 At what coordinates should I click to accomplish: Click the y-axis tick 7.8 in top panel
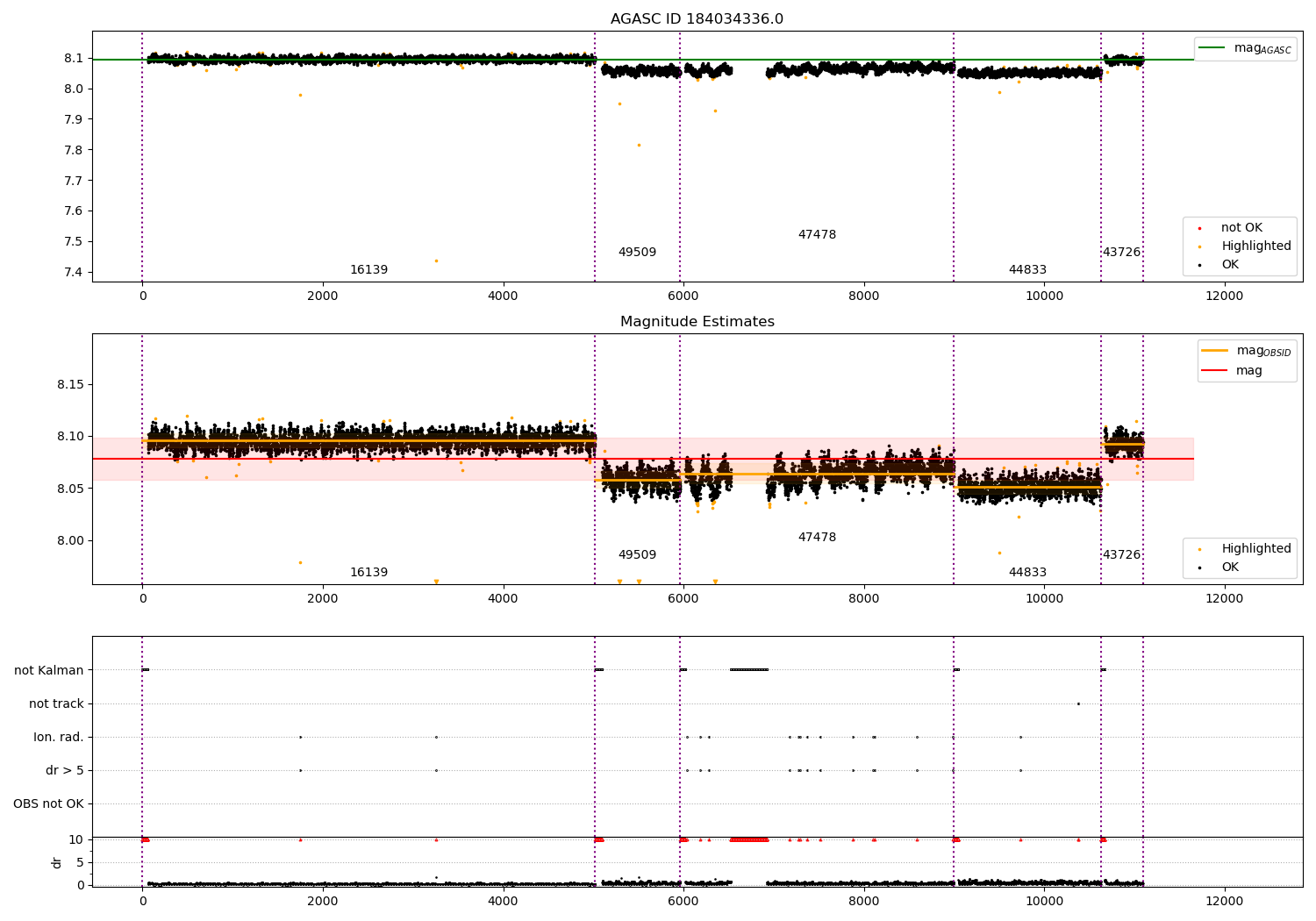click(74, 150)
